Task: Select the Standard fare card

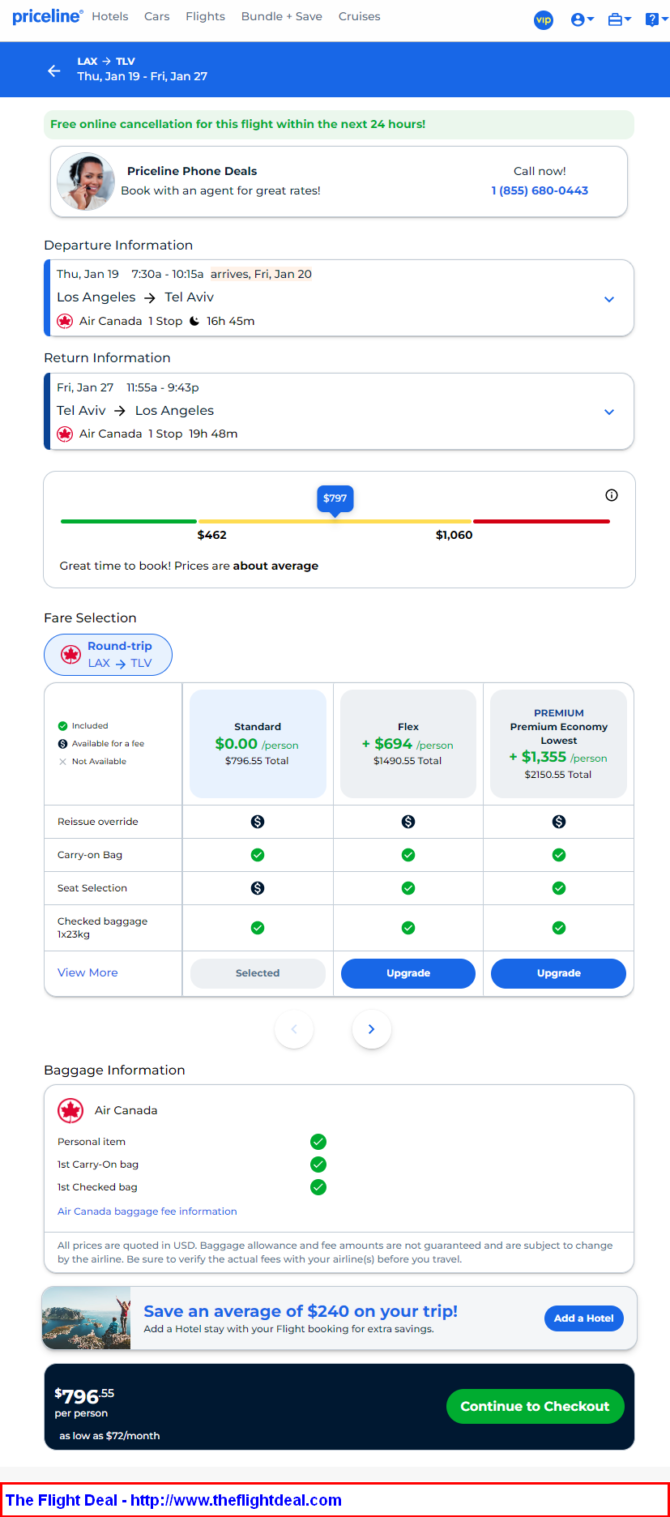Action: [258, 743]
